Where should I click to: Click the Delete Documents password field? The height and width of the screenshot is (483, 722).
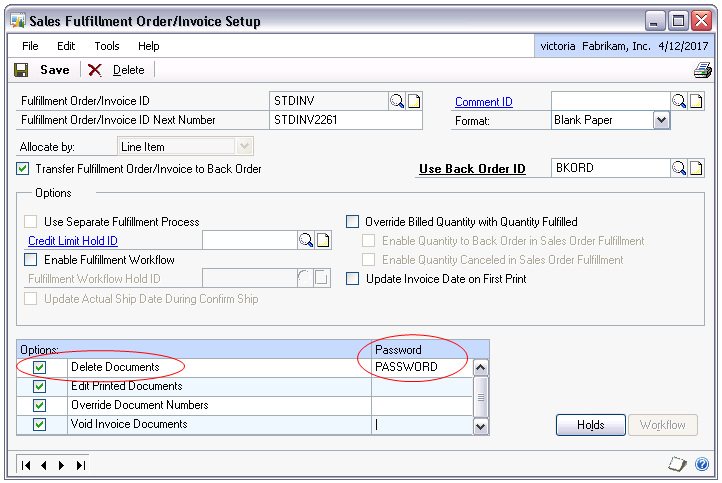pos(420,367)
